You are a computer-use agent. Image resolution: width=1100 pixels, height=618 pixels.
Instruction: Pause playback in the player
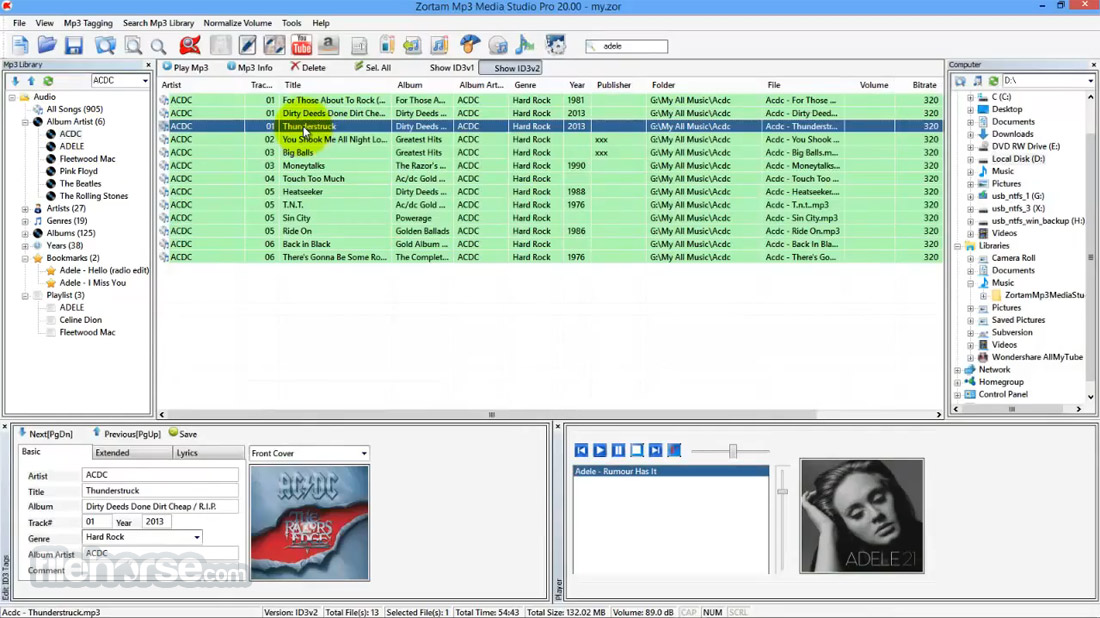618,450
